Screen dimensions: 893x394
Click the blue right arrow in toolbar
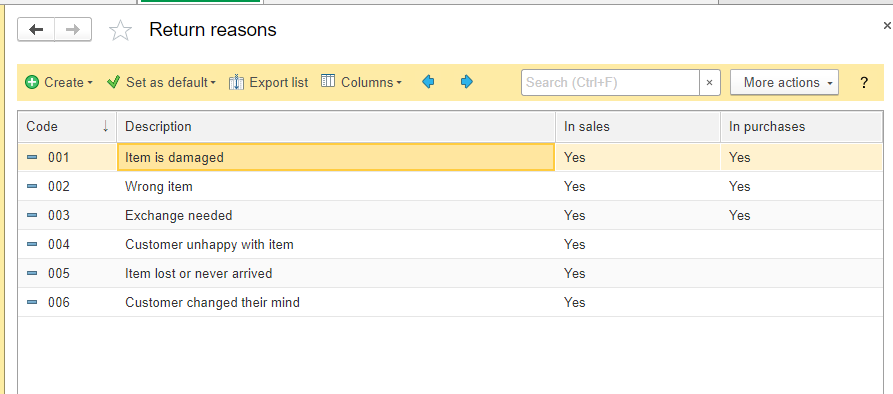(x=466, y=82)
